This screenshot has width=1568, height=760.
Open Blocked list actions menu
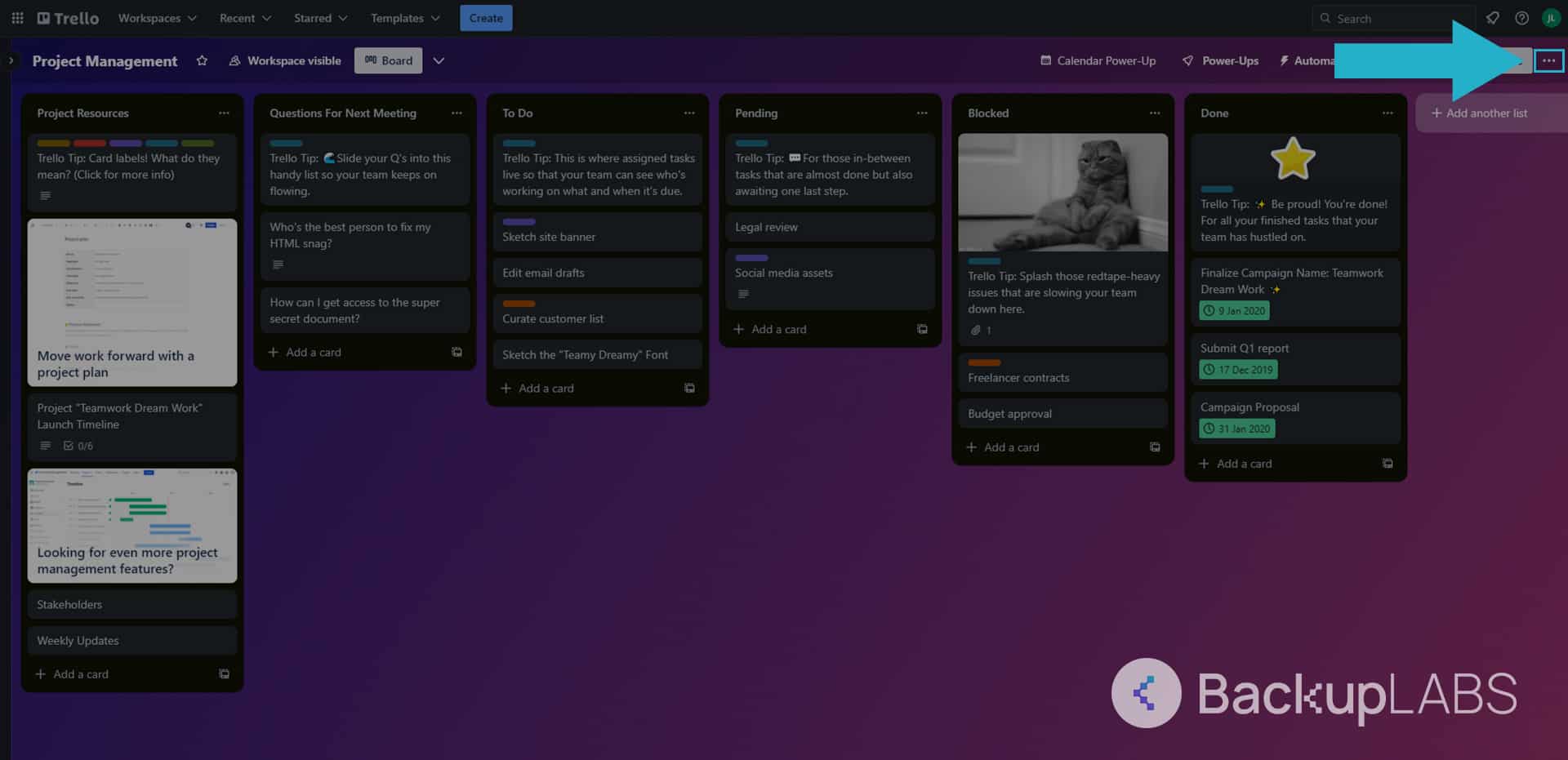pos(1155,113)
